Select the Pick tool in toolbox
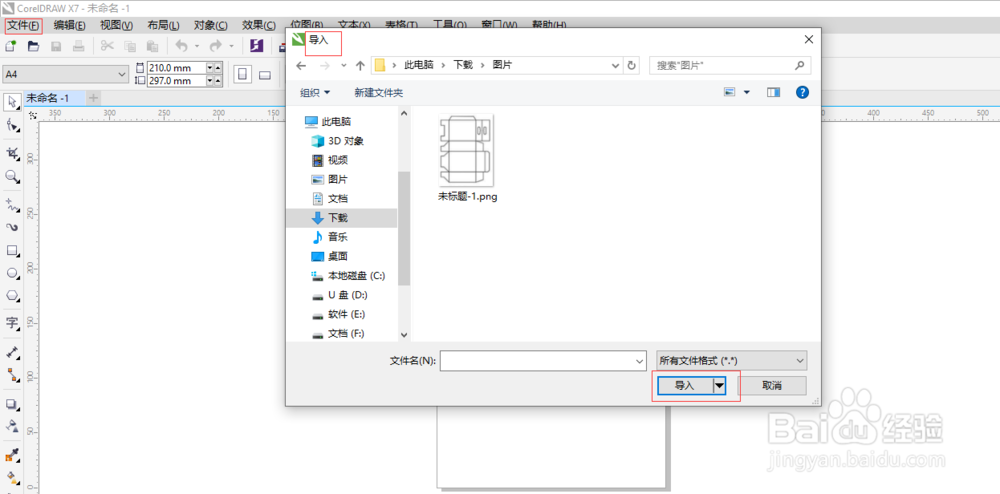This screenshot has width=1000, height=494. pyautogui.click(x=11, y=101)
